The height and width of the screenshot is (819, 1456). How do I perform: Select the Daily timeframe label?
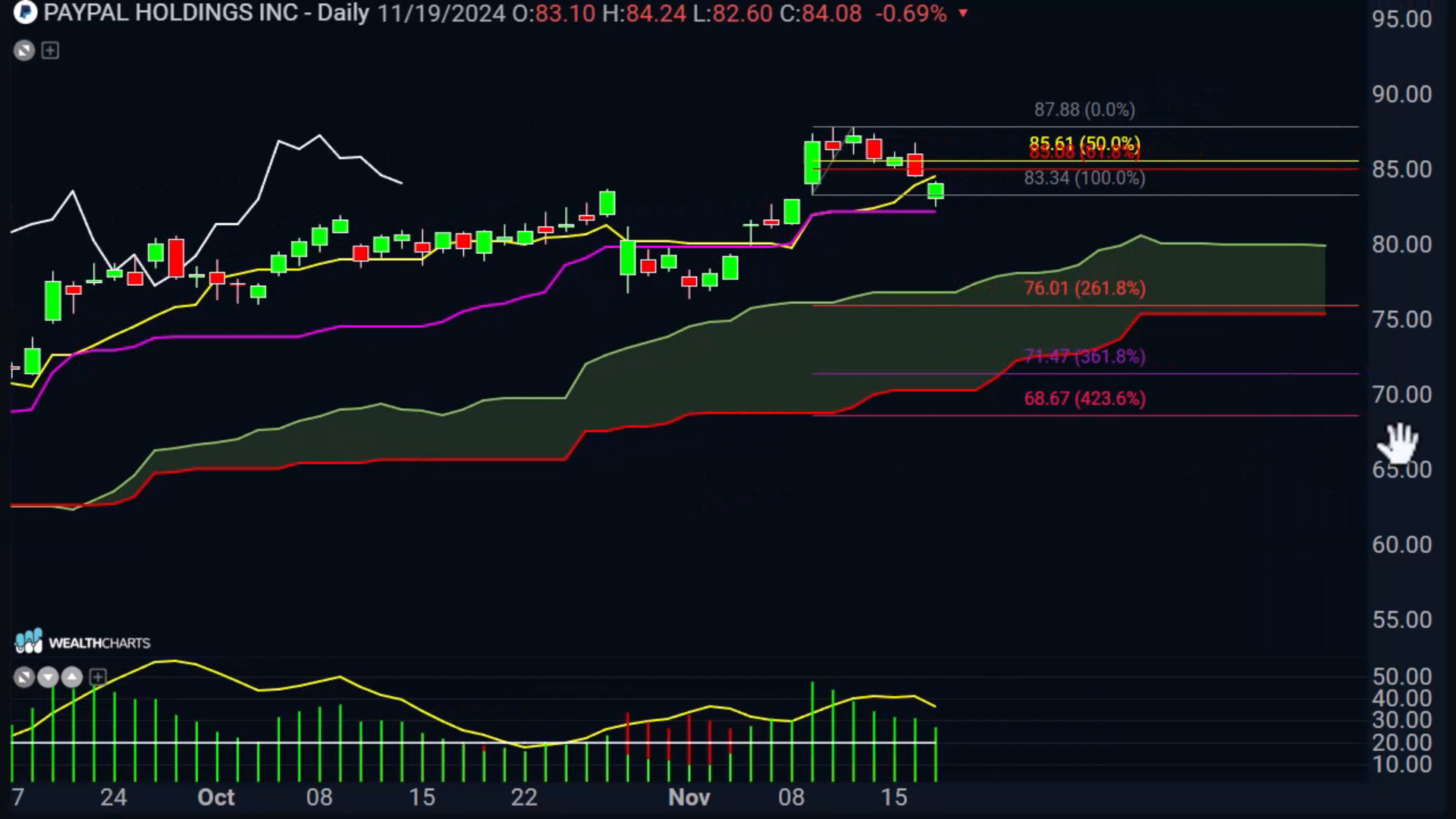(x=344, y=13)
